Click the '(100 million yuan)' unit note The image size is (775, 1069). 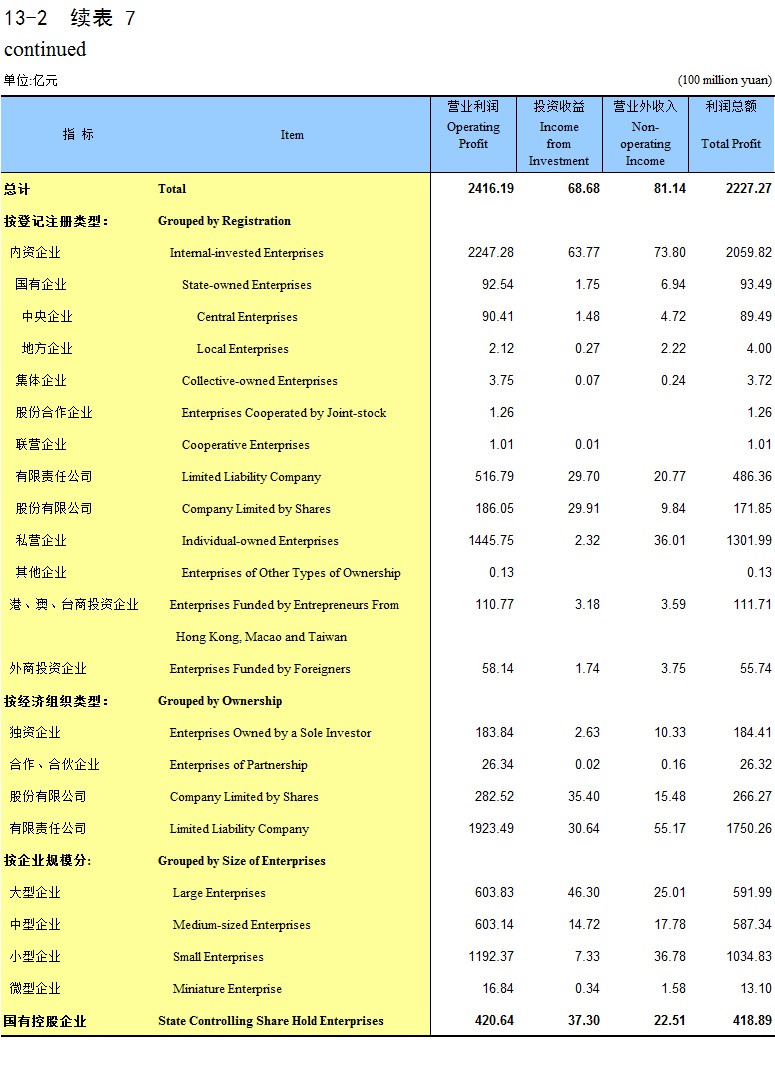click(725, 80)
